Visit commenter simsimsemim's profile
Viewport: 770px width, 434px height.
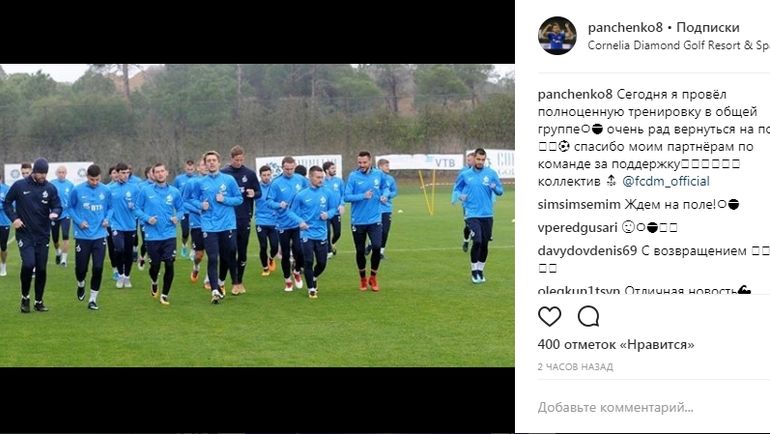(x=579, y=205)
